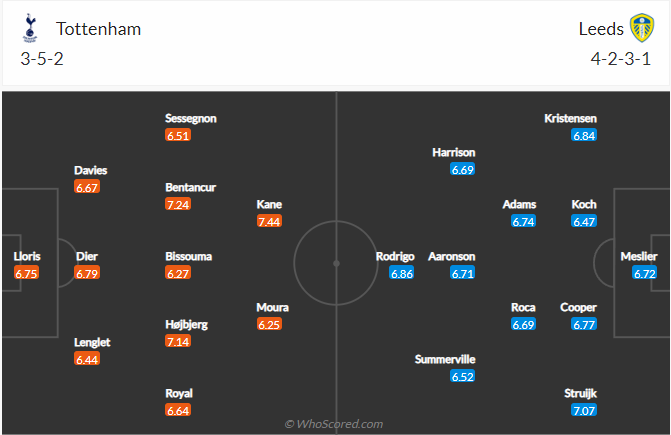Click Moura's 6.25 rating badge
Screen dimensions: 671x435
pyautogui.click(x=269, y=325)
